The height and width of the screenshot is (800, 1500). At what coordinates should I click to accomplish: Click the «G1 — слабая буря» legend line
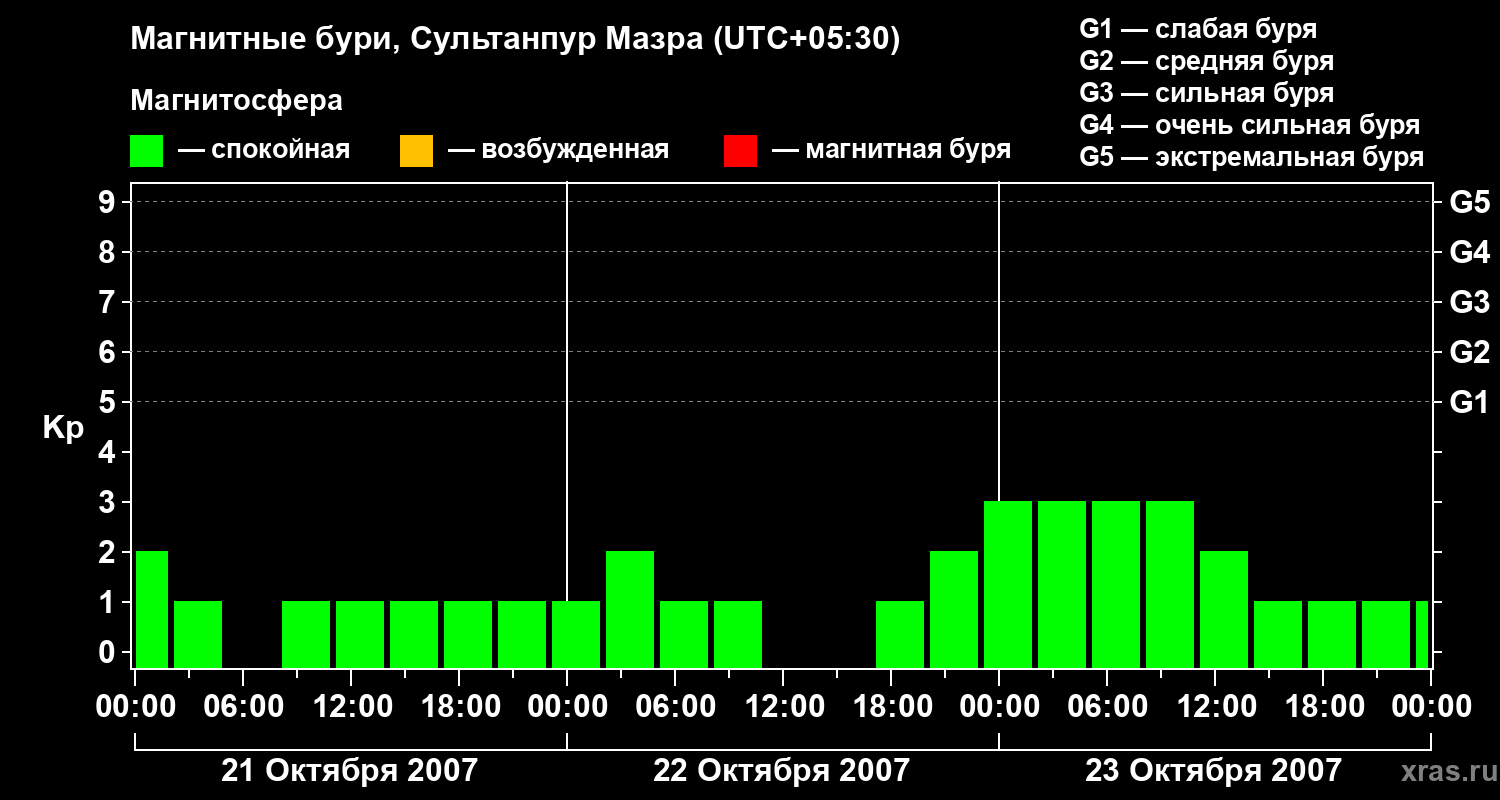1198,29
